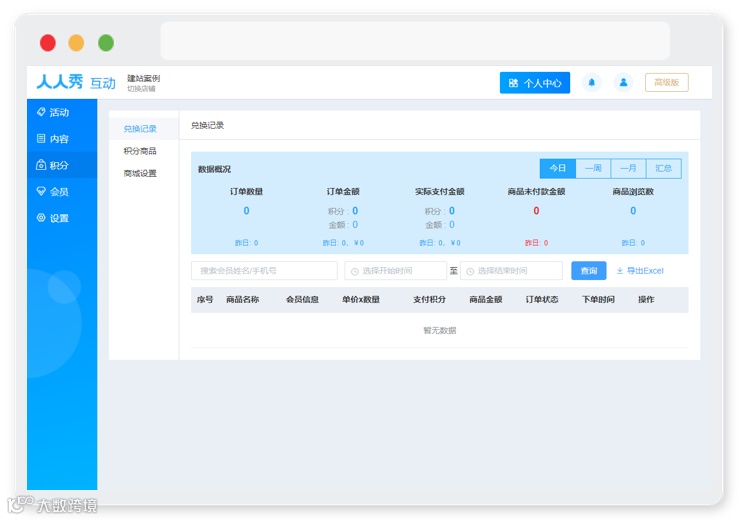Click the 商品金额 column header
The image size is (740, 520).
[486, 299]
